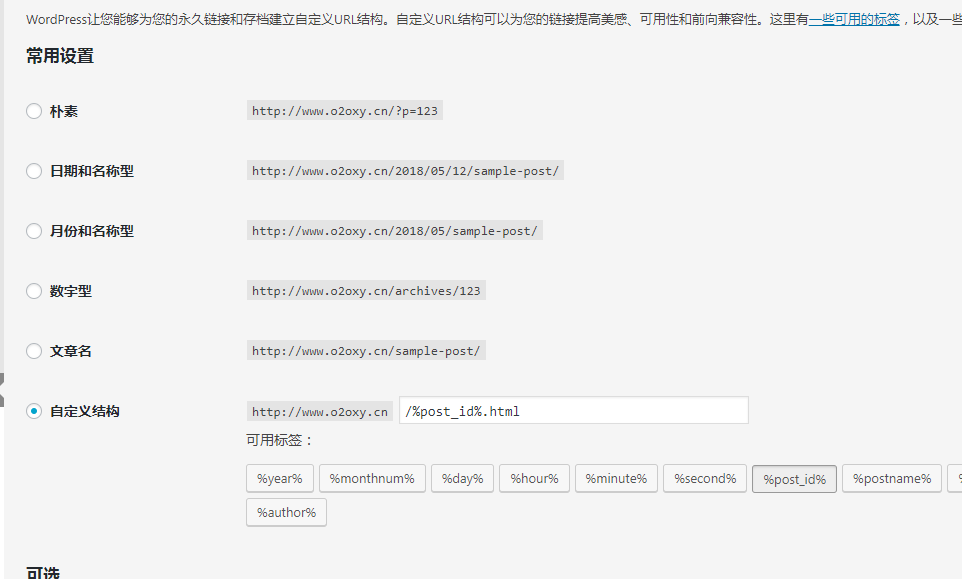Image resolution: width=962 pixels, height=579 pixels.
Task: Add the %year% tag
Action: (280, 478)
